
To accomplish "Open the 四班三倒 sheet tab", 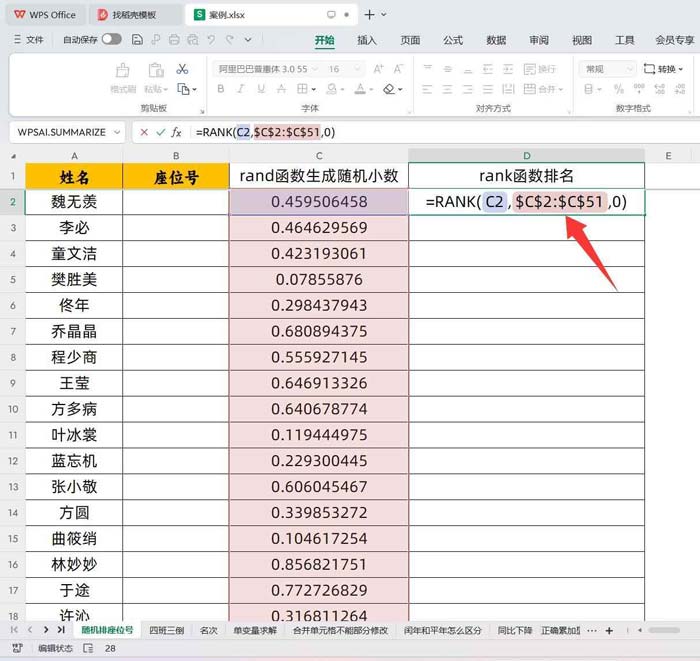I will (x=167, y=630).
